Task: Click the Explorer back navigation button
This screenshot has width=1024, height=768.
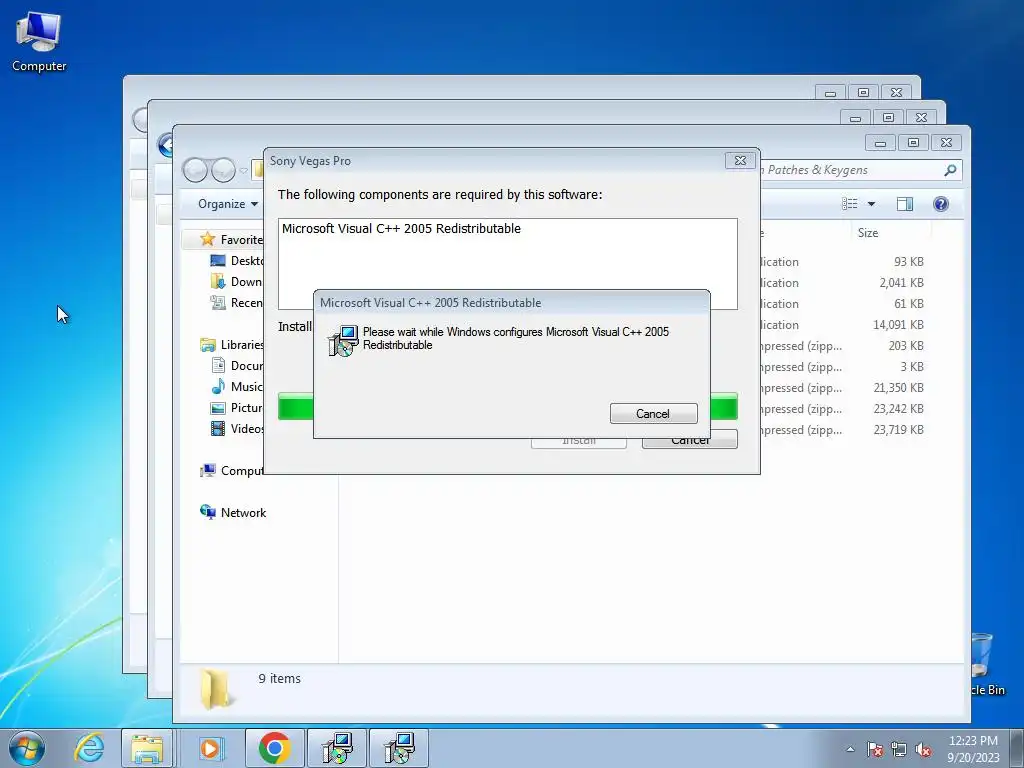Action: click(195, 170)
